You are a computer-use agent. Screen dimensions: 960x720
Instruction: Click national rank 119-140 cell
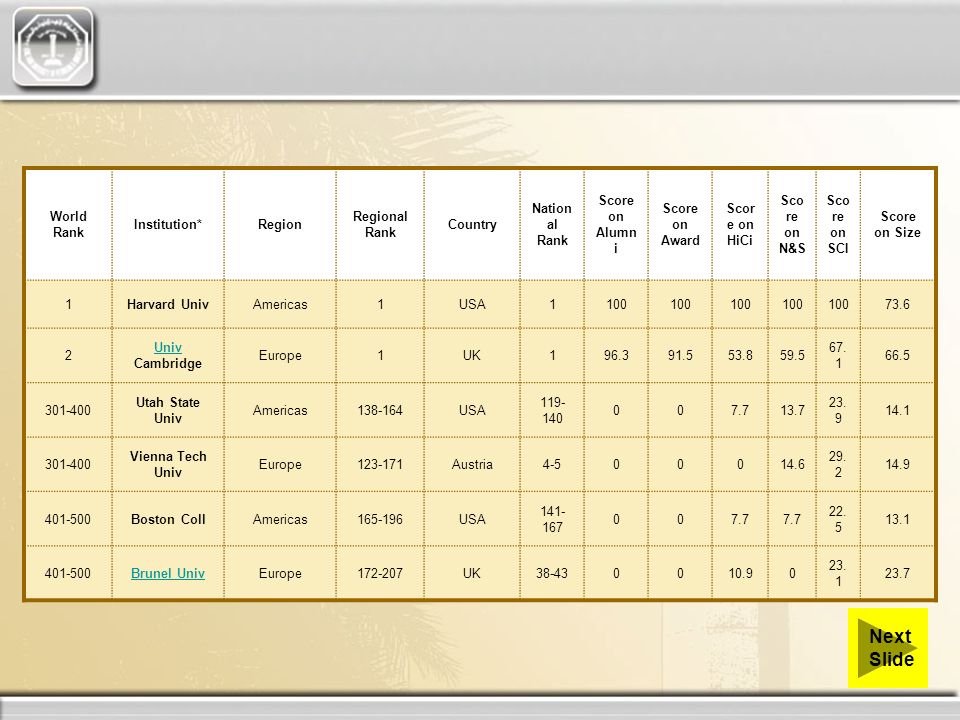click(552, 410)
